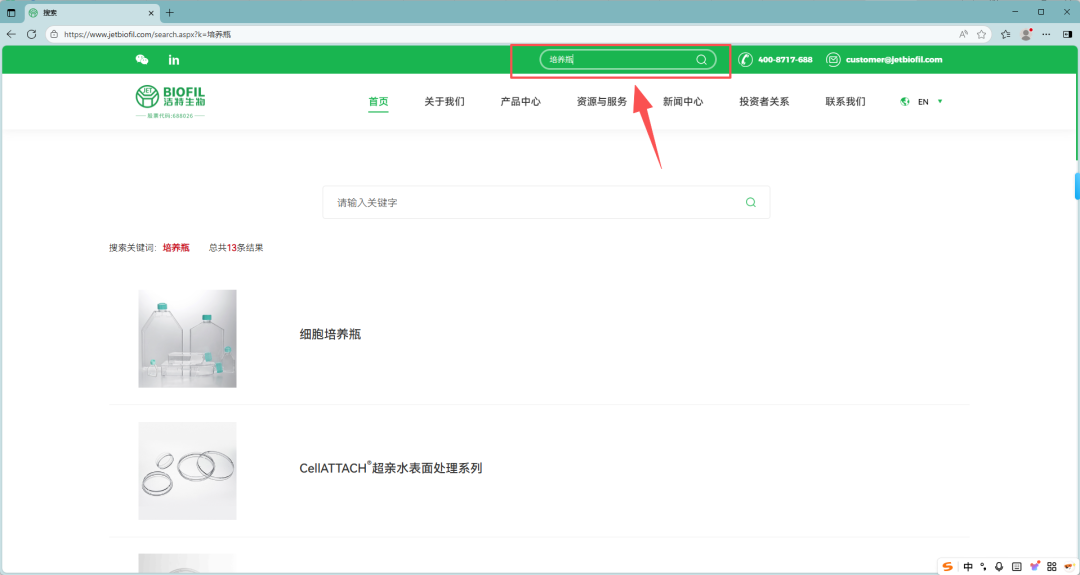The width and height of the screenshot is (1080, 575).
Task: Open the tab actions menu icon
Action: [11, 12]
